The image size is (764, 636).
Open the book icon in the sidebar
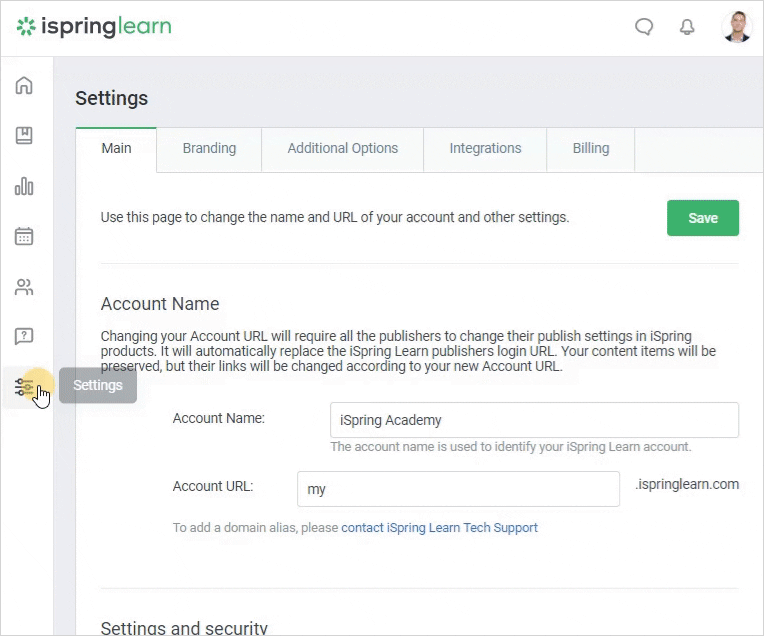point(24,135)
